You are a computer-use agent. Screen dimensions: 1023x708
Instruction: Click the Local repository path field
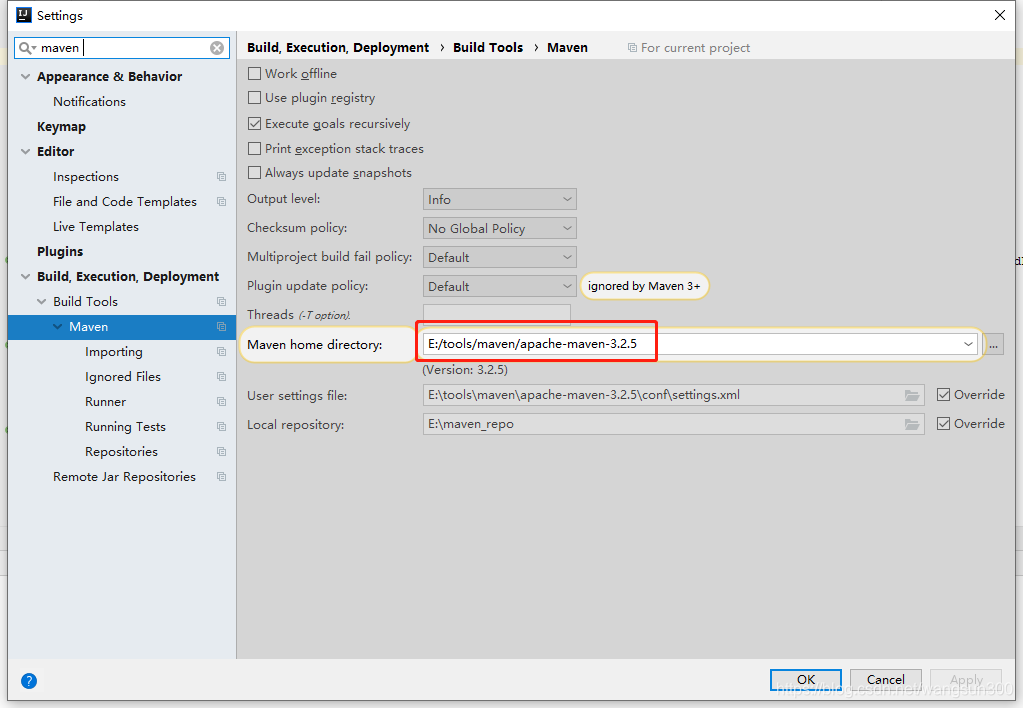[673, 424]
